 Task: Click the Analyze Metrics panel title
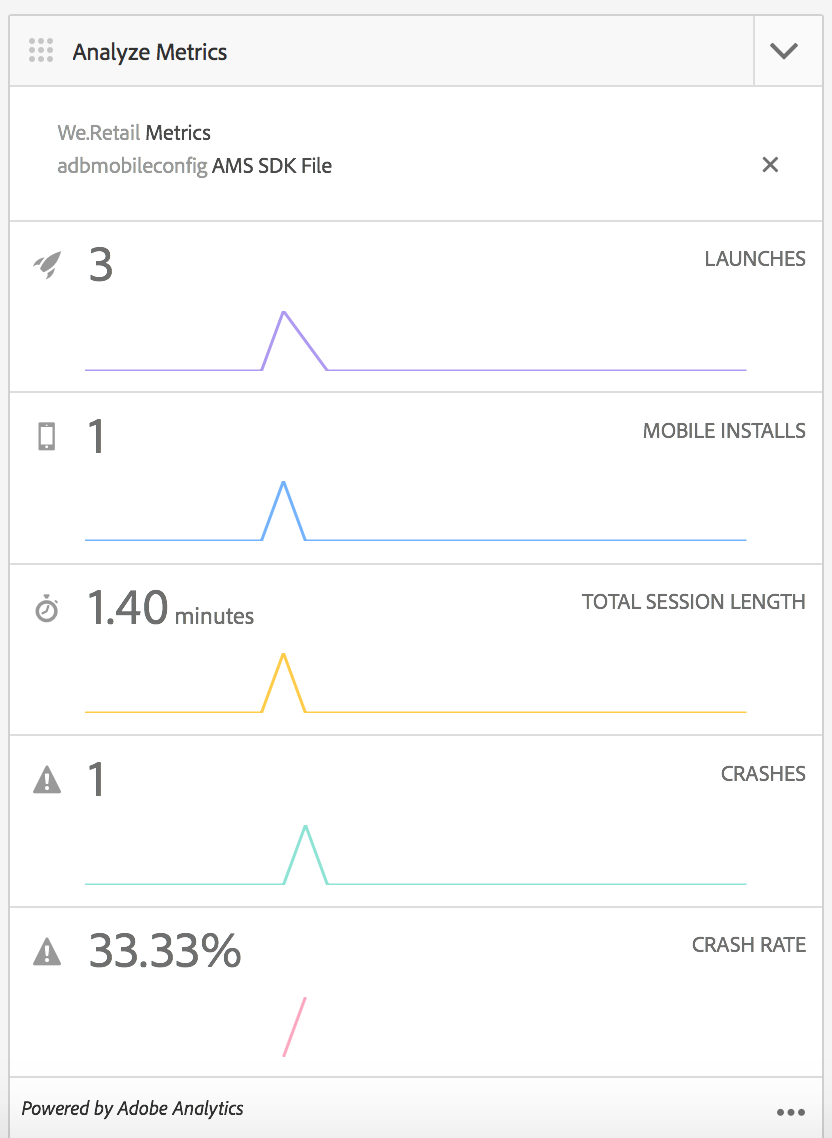click(150, 52)
